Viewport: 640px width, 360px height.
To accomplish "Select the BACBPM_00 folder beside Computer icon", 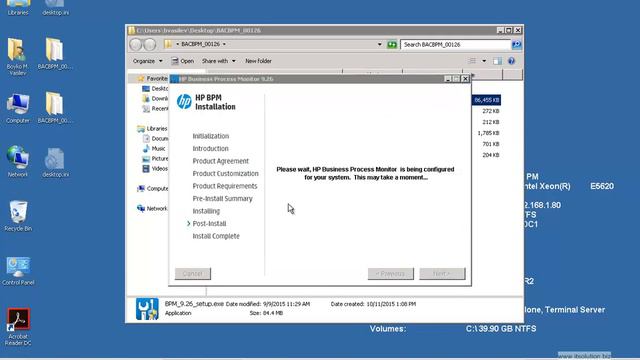I will click(x=55, y=108).
